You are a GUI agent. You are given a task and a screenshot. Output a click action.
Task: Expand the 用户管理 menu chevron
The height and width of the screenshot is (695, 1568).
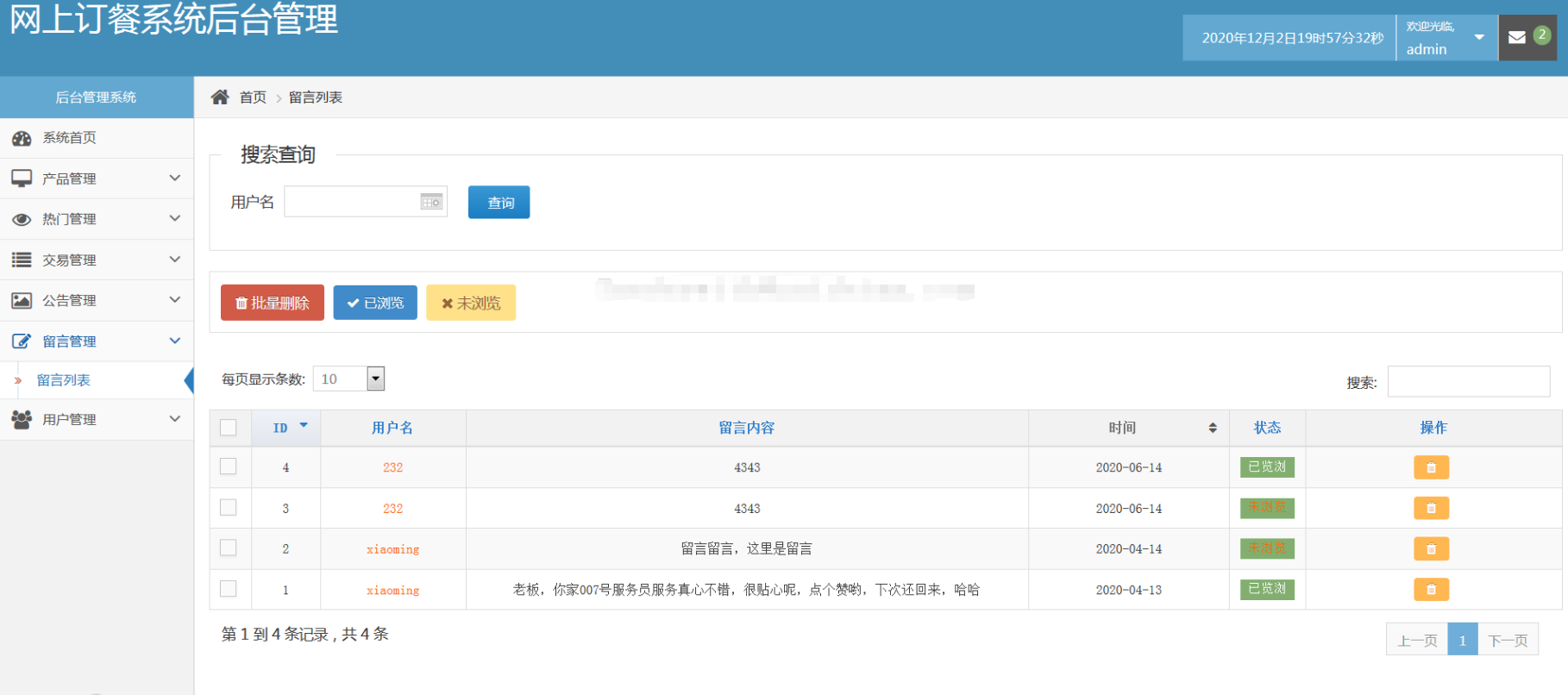point(175,418)
